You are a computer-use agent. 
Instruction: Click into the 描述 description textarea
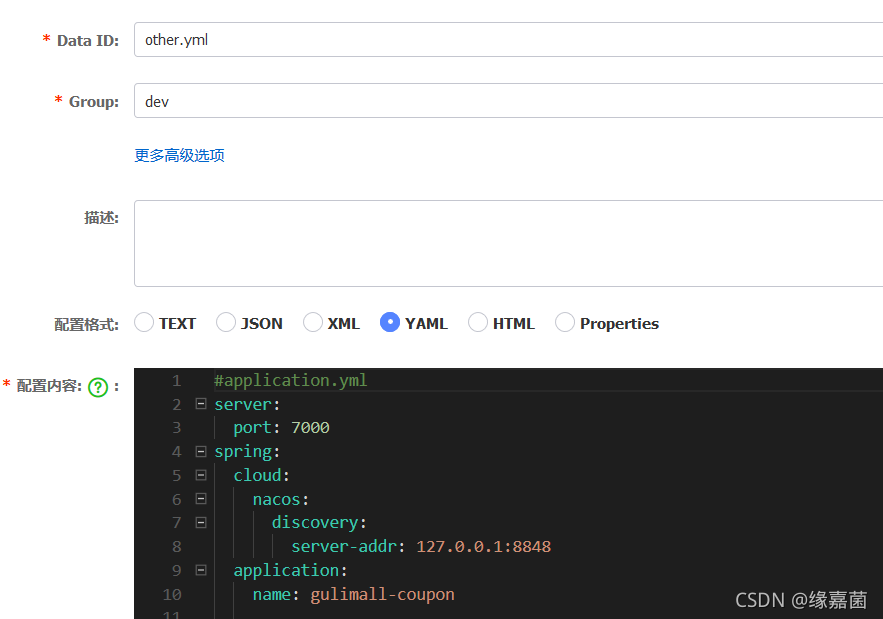click(509, 243)
